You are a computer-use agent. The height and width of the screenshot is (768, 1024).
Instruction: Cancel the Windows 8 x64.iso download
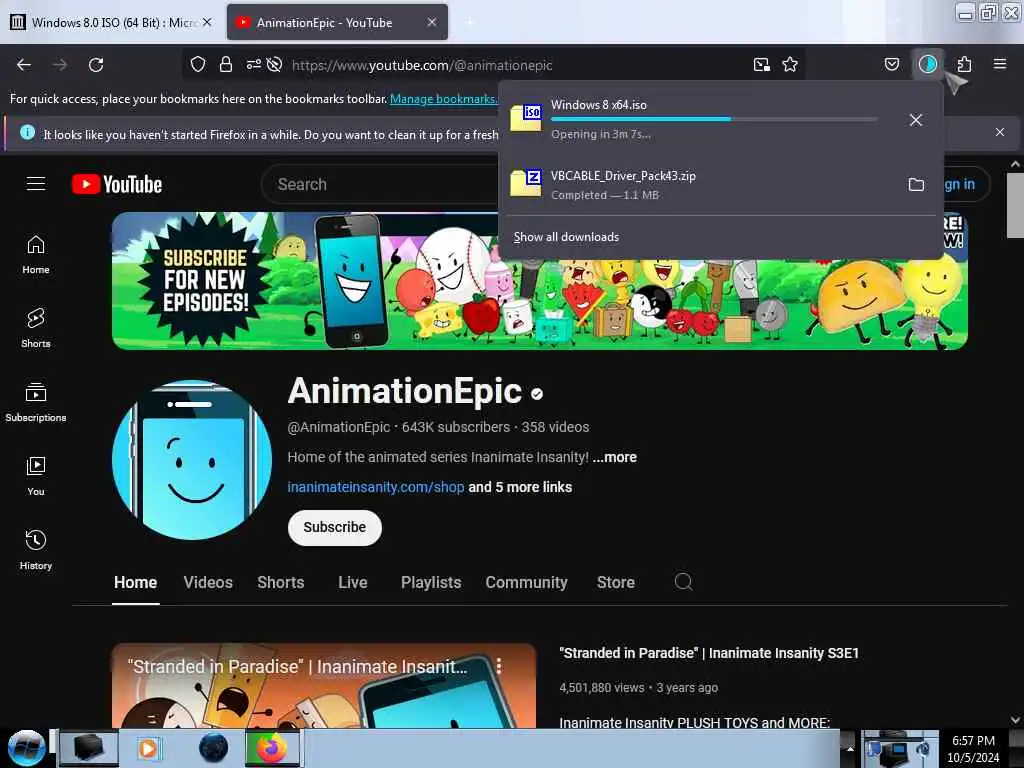coord(916,120)
